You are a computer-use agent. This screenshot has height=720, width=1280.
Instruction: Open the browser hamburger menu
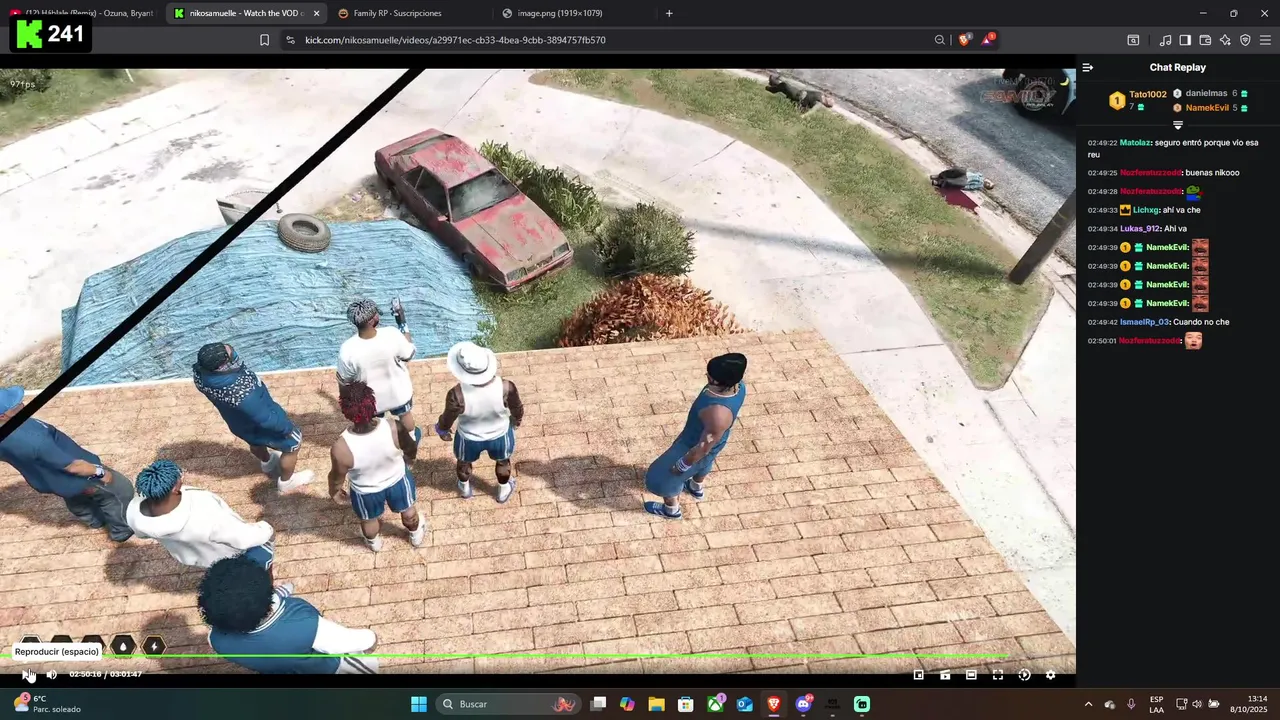point(1265,40)
